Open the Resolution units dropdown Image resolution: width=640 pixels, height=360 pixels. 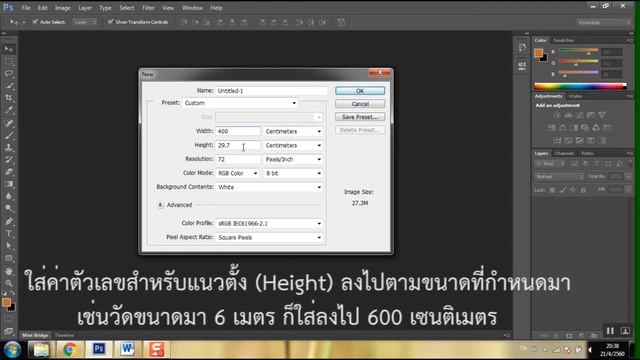[293, 159]
